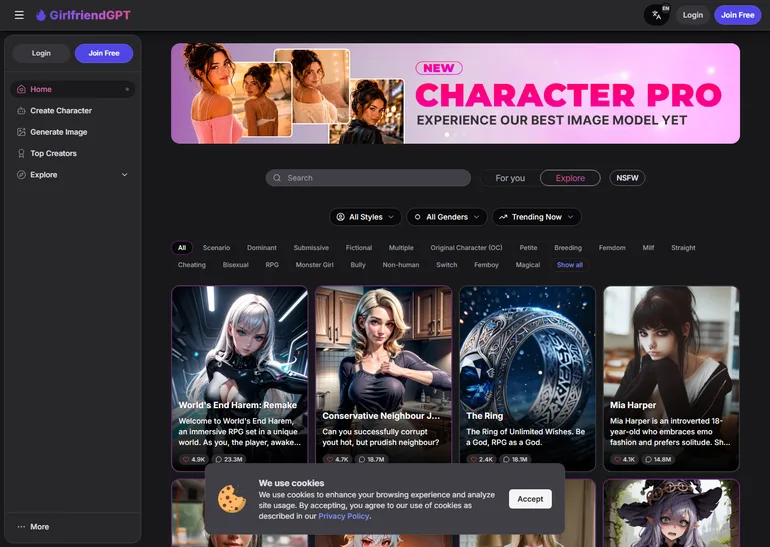Select the Petite tag filter
The height and width of the screenshot is (547, 770).
528,248
